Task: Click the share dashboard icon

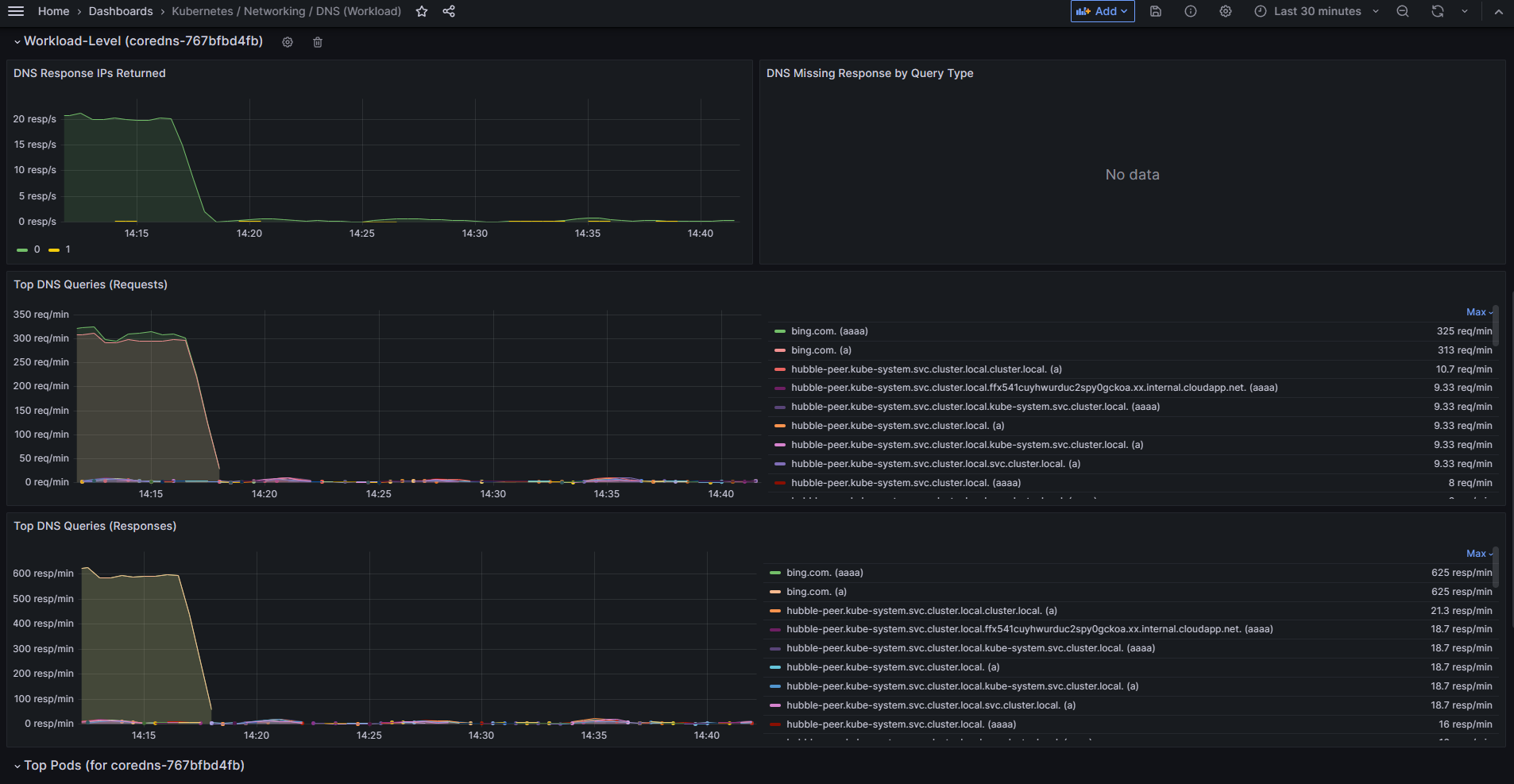Action: click(449, 11)
